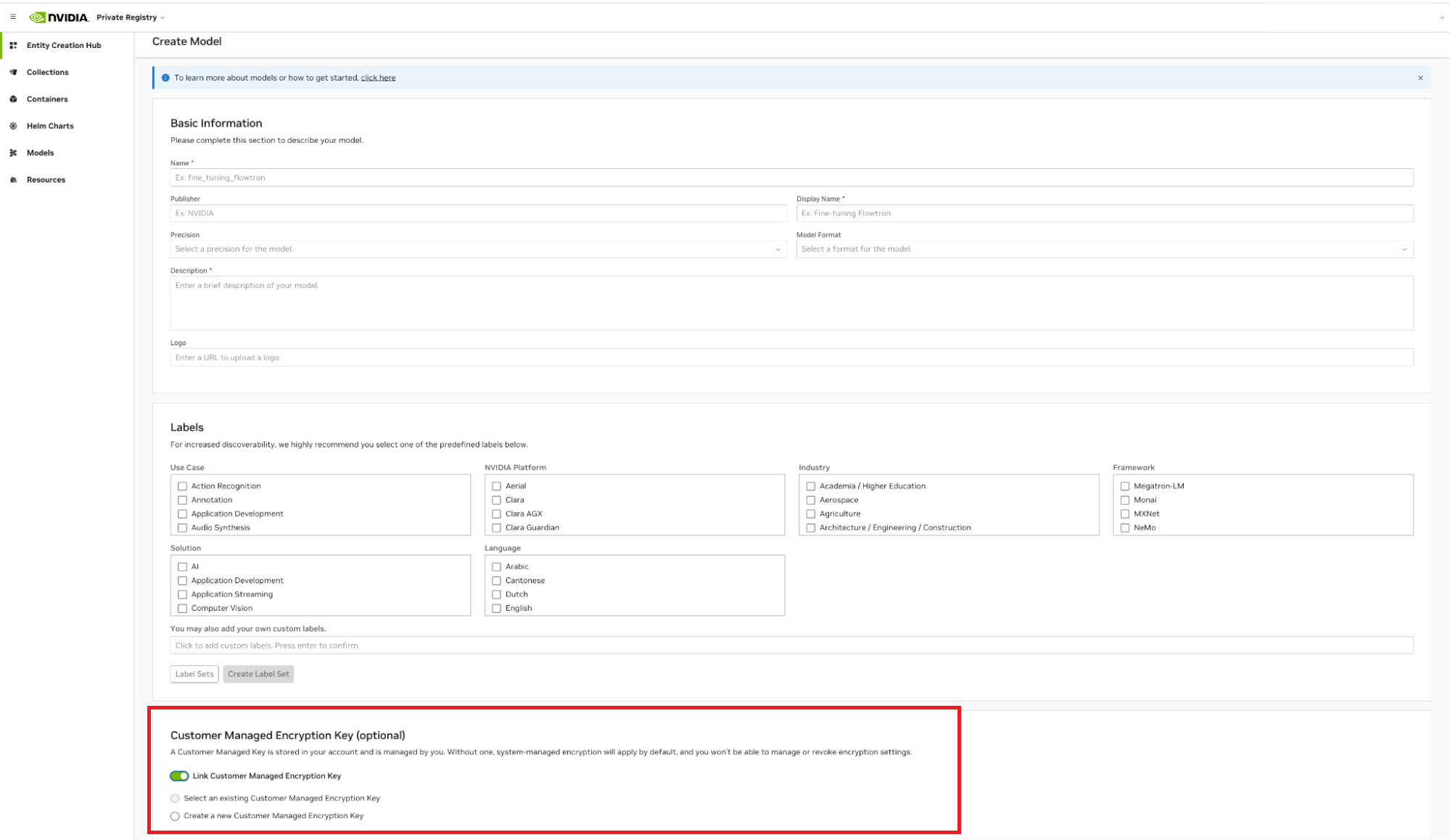Click the Name input field
This screenshot has height=840, width=1450.
pyautogui.click(x=791, y=178)
